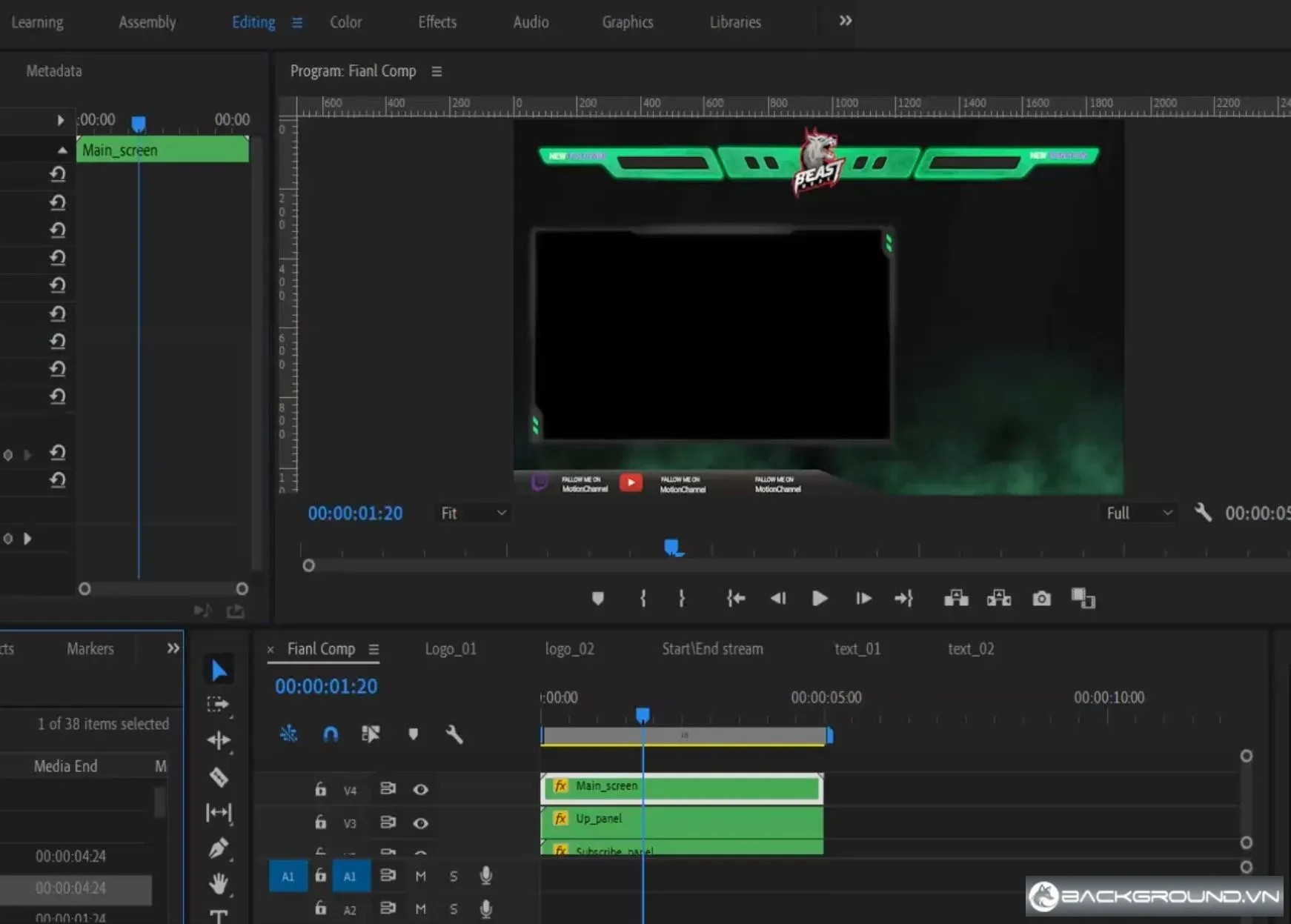Add marker in the timeline panel
This screenshot has height=924, width=1291.
[414, 734]
